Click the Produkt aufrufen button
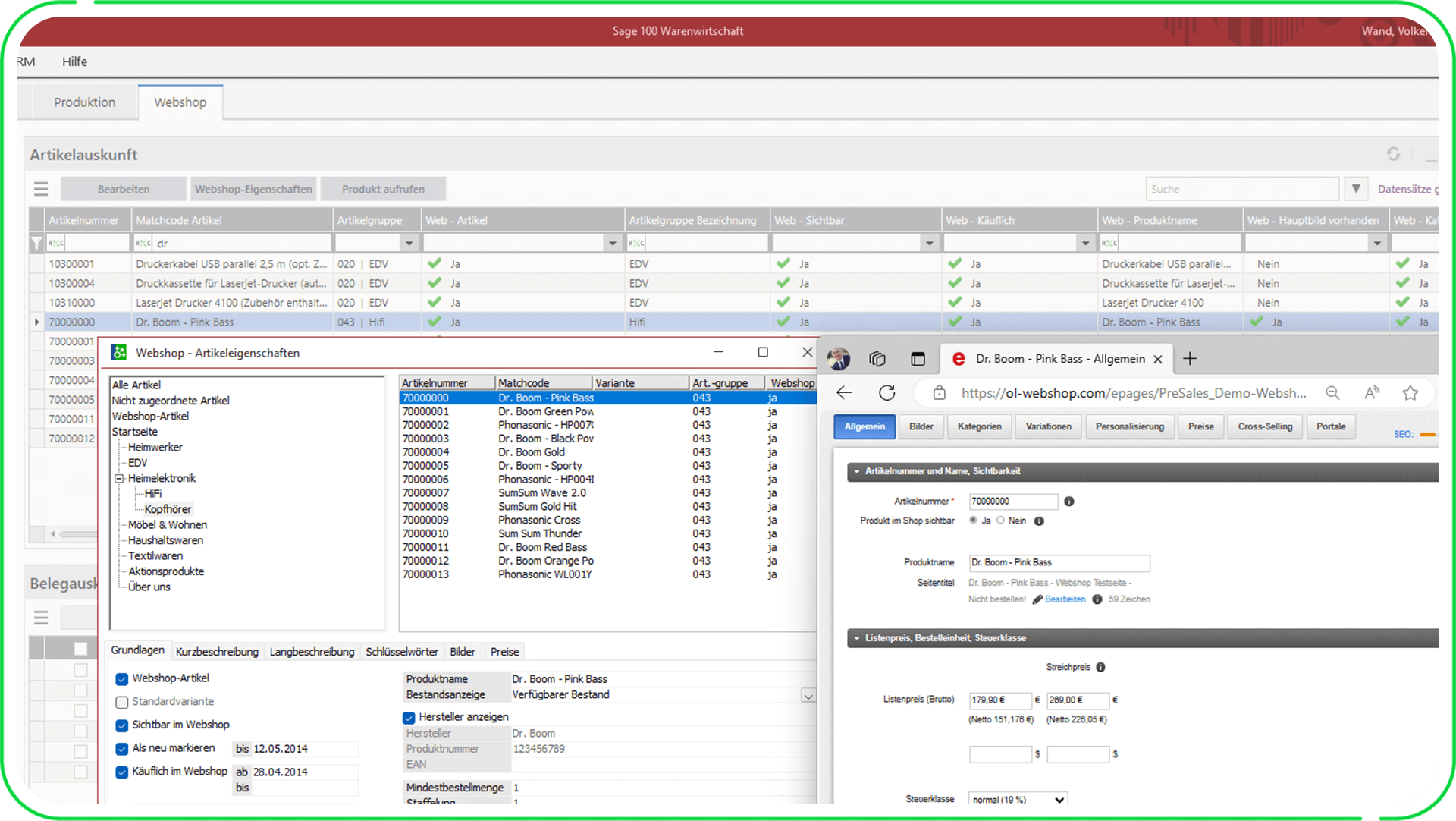Viewport: 1456px width, 821px height. (x=383, y=189)
